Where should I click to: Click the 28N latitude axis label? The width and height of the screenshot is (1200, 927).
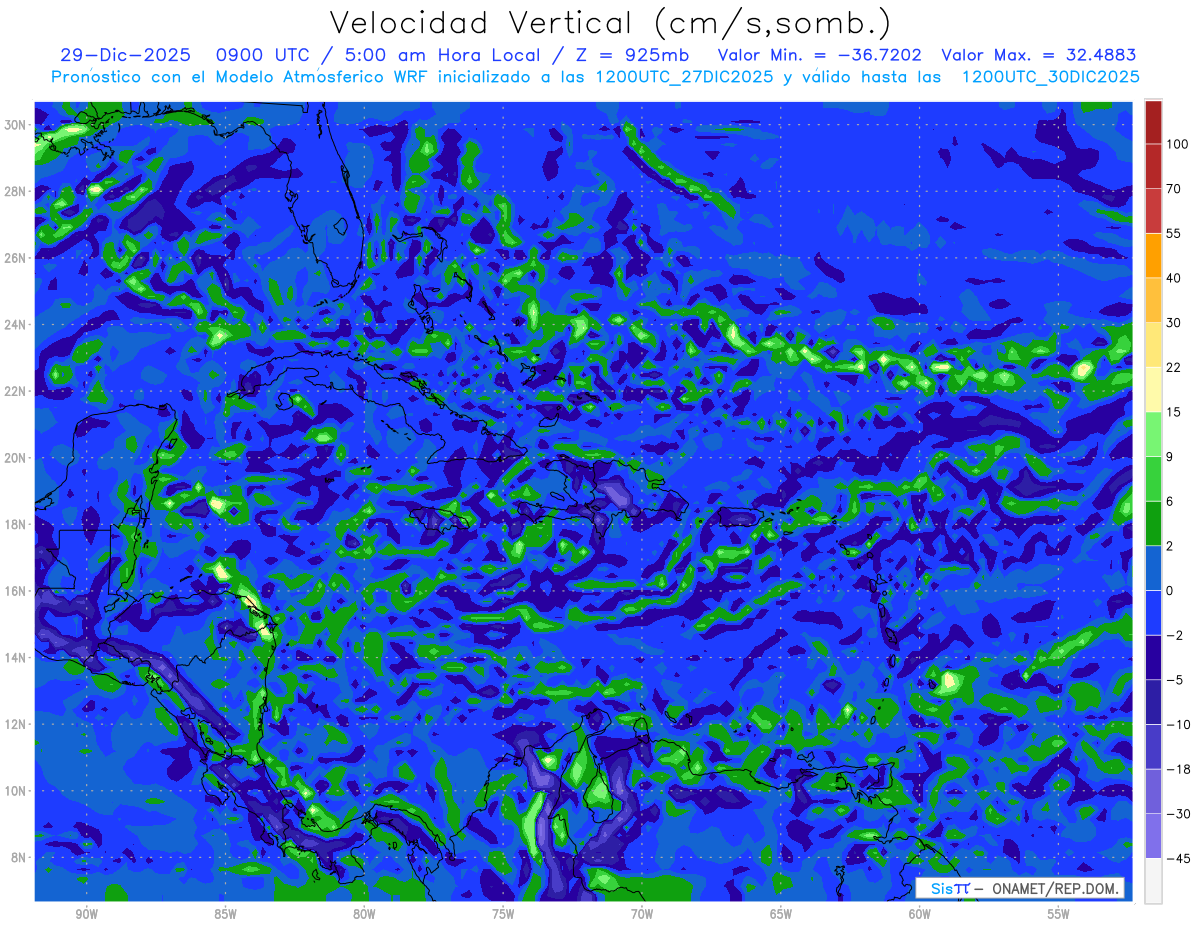pos(17,191)
